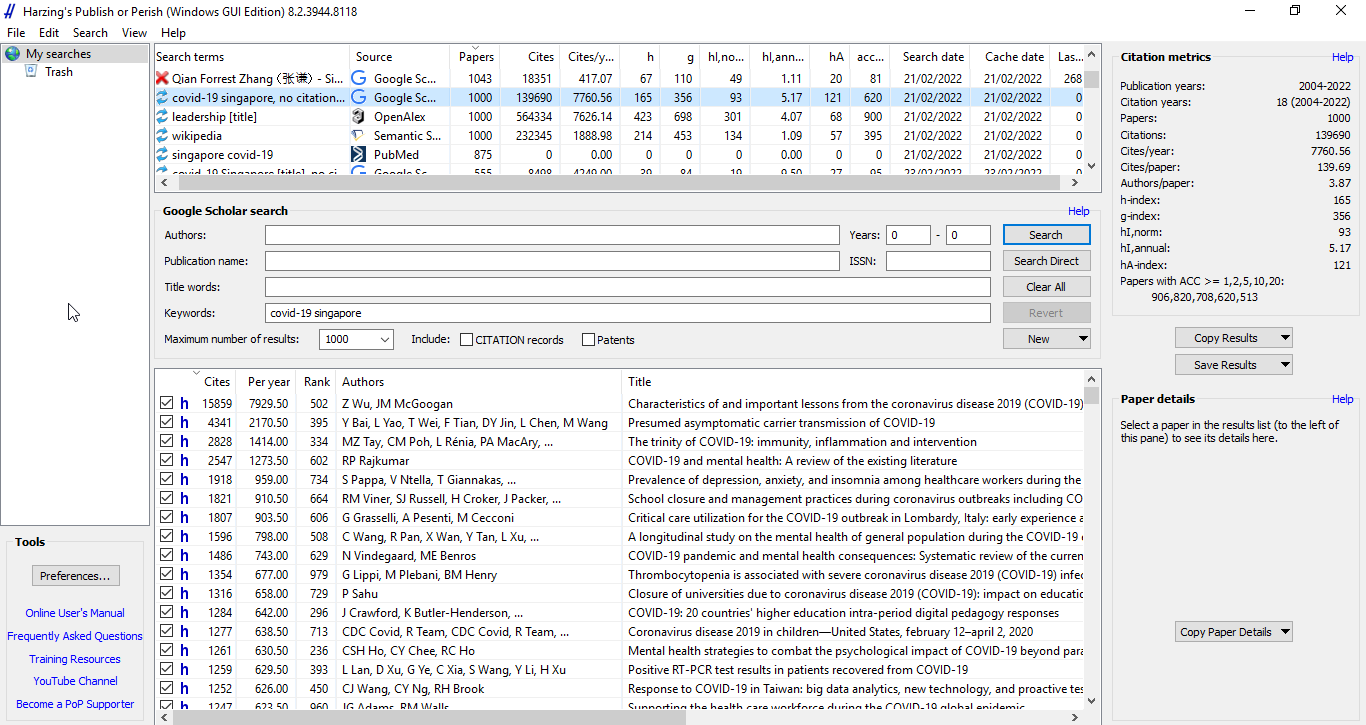The height and width of the screenshot is (725, 1366).
Task: Open Frequently Asked Questions link
Action: click(x=75, y=636)
